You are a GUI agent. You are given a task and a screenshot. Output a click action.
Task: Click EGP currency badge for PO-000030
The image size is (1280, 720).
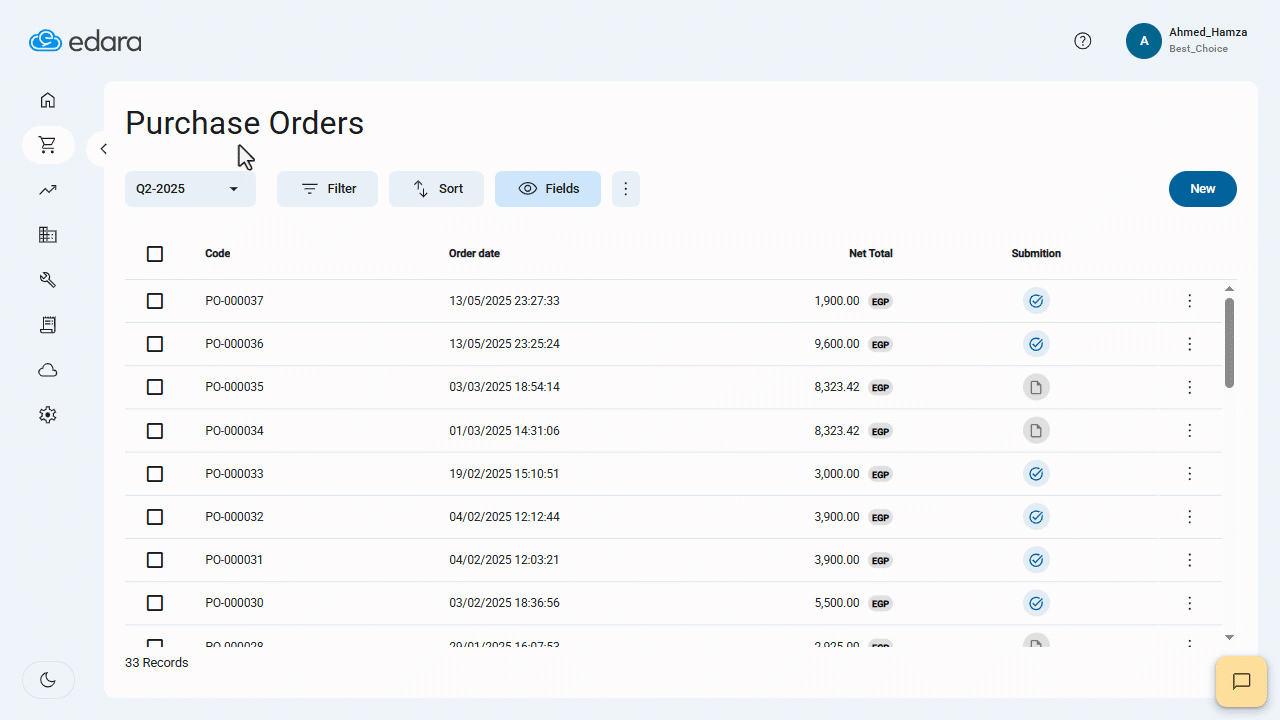point(880,604)
